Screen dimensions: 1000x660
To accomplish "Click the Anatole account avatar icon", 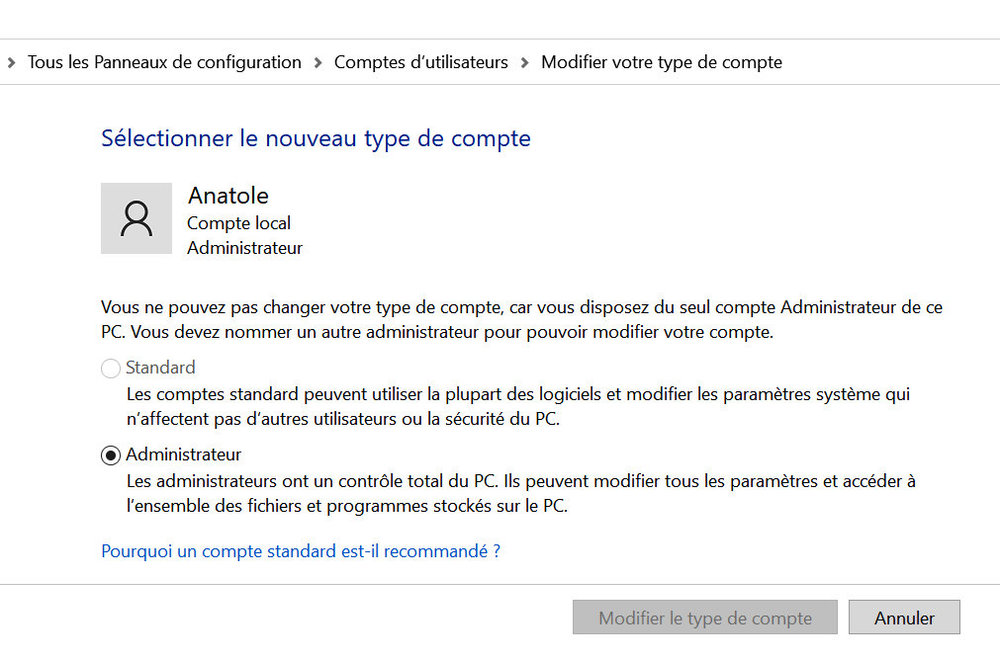I will click(x=136, y=218).
